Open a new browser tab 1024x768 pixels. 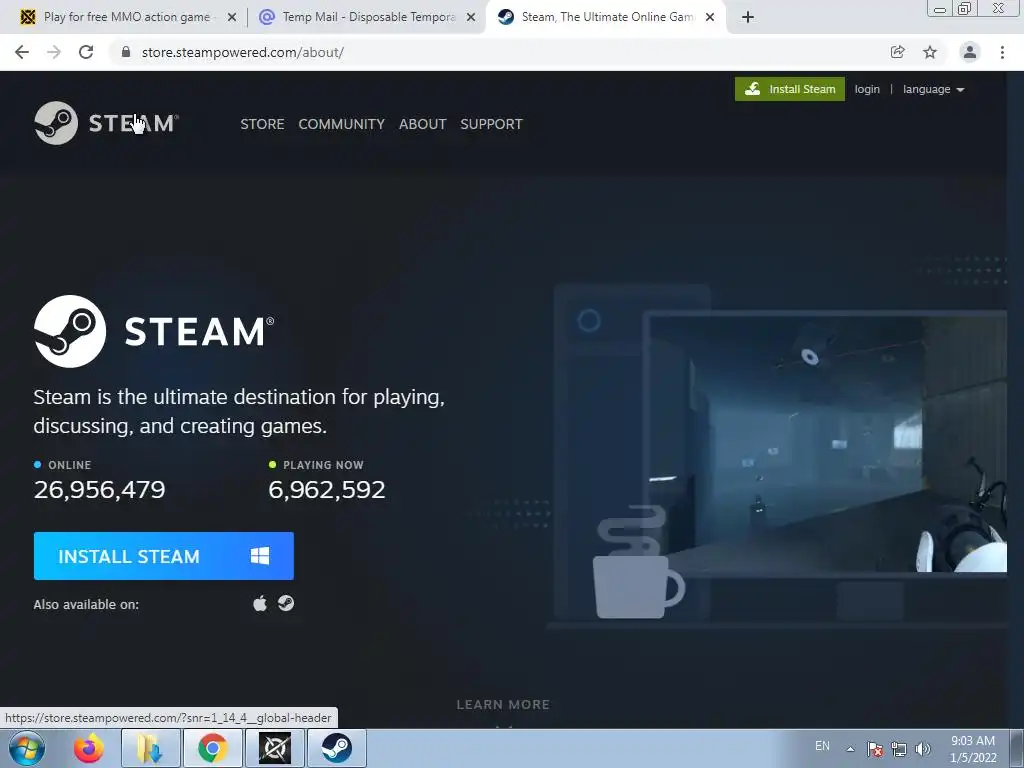click(x=748, y=18)
